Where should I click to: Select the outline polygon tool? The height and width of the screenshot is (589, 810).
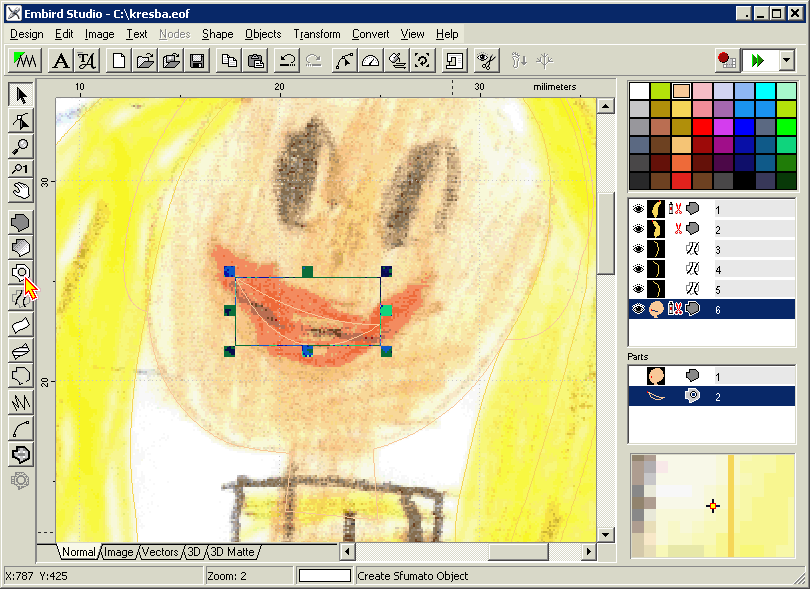[x=21, y=377]
